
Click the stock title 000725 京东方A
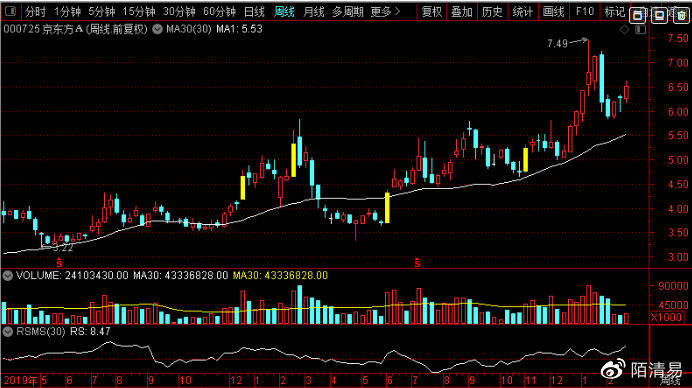coord(43,30)
